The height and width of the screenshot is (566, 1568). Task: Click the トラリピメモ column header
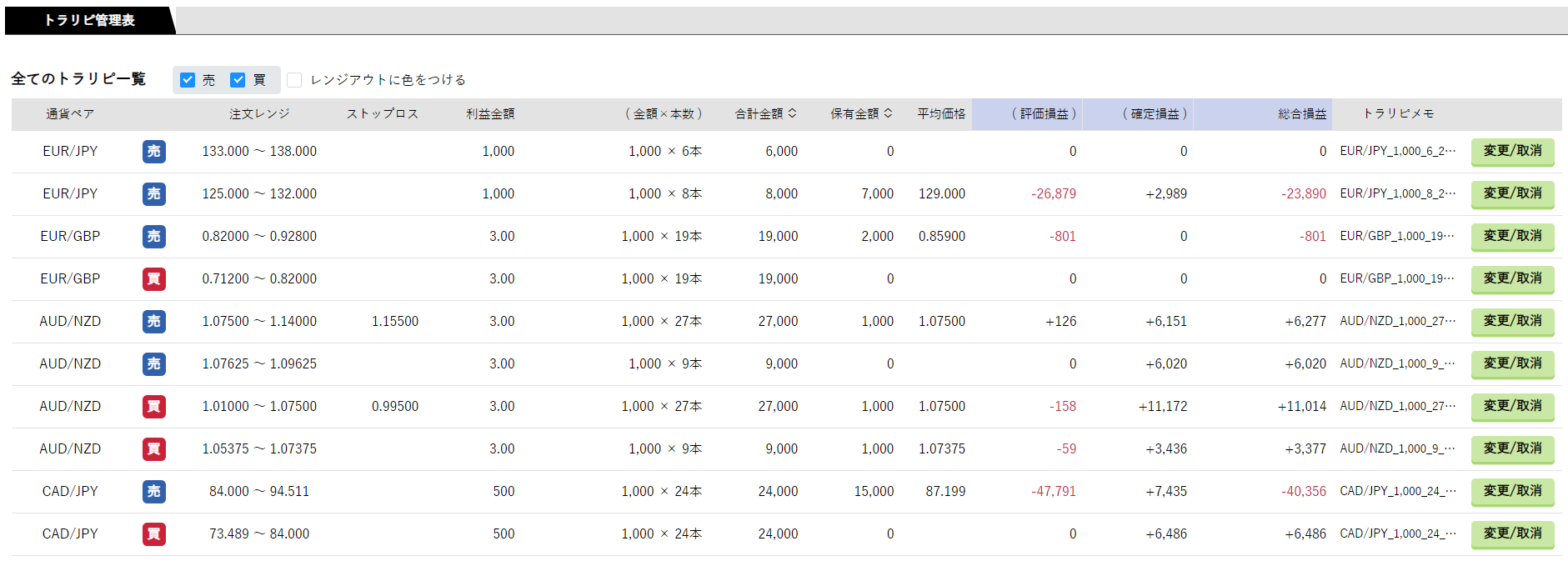pyautogui.click(x=1398, y=114)
